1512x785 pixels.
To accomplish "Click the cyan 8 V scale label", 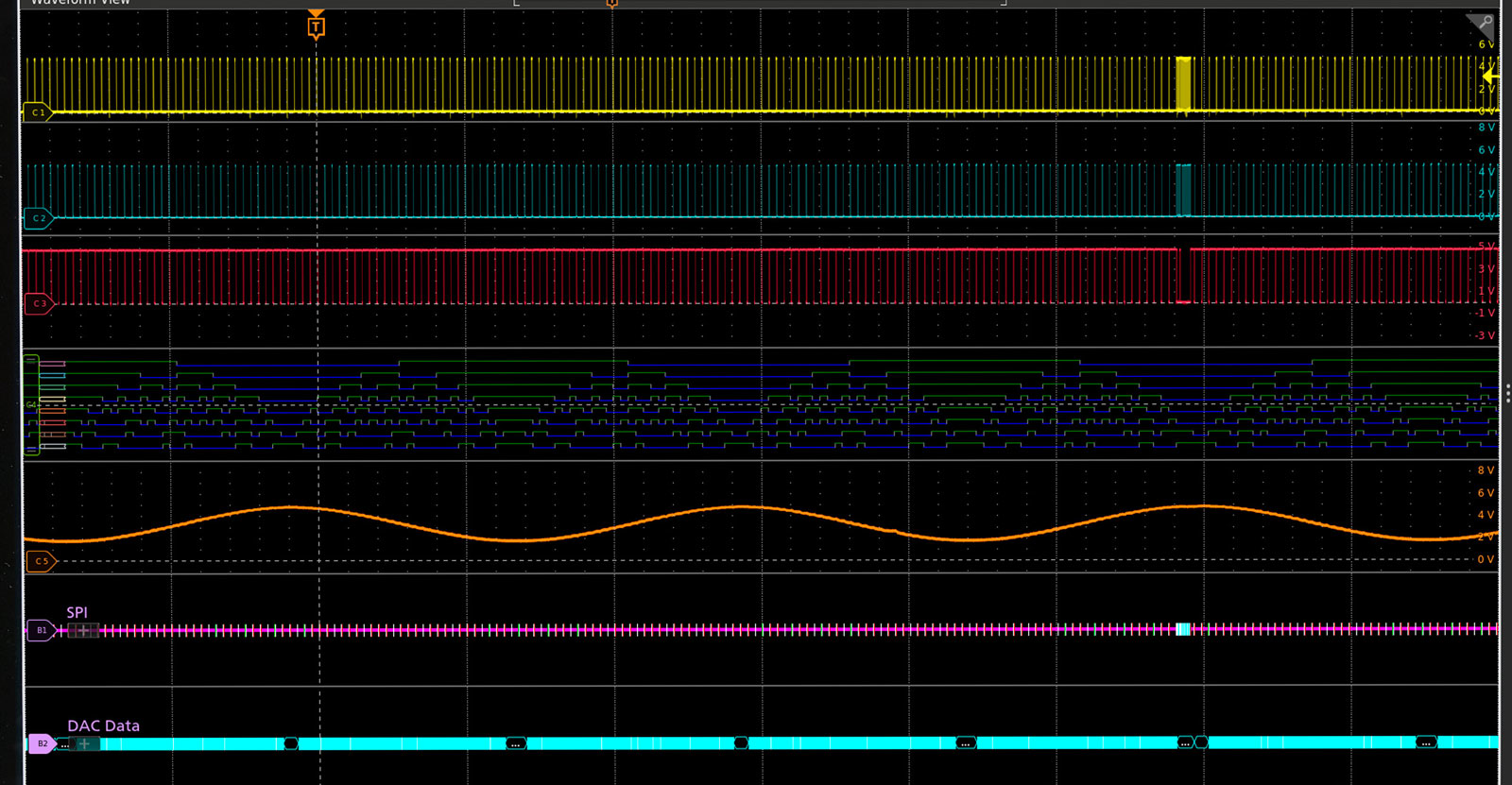I will [1486, 128].
